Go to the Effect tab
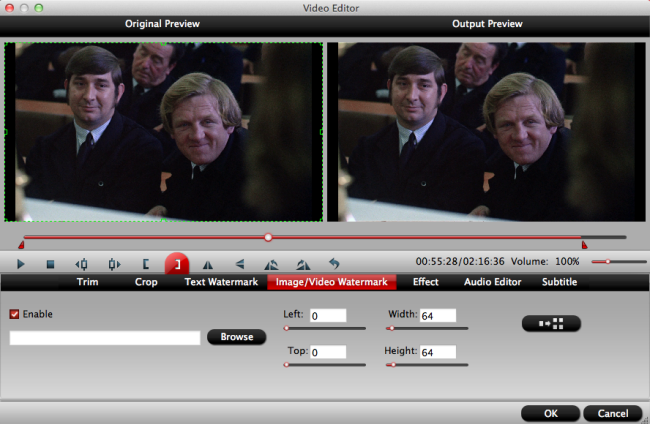Image resolution: width=650 pixels, height=424 pixels. [425, 282]
